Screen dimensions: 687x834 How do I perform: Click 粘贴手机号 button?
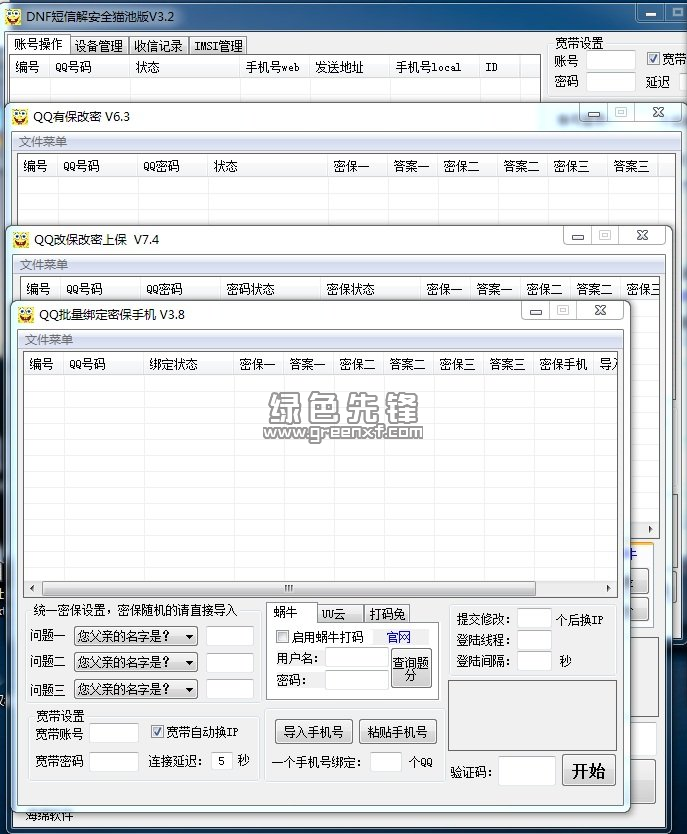click(397, 732)
